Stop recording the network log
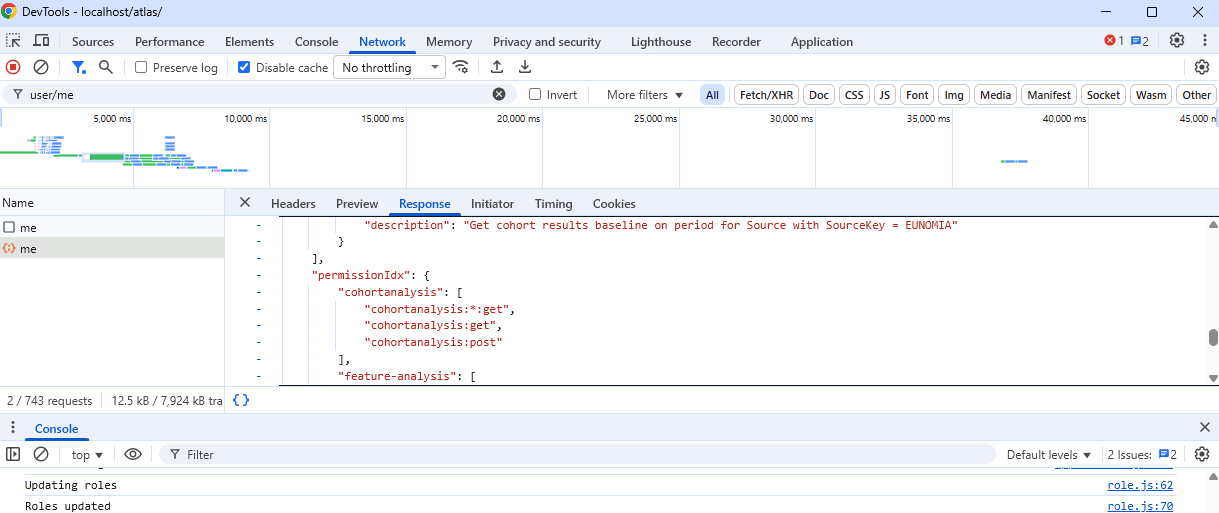 [x=13, y=67]
